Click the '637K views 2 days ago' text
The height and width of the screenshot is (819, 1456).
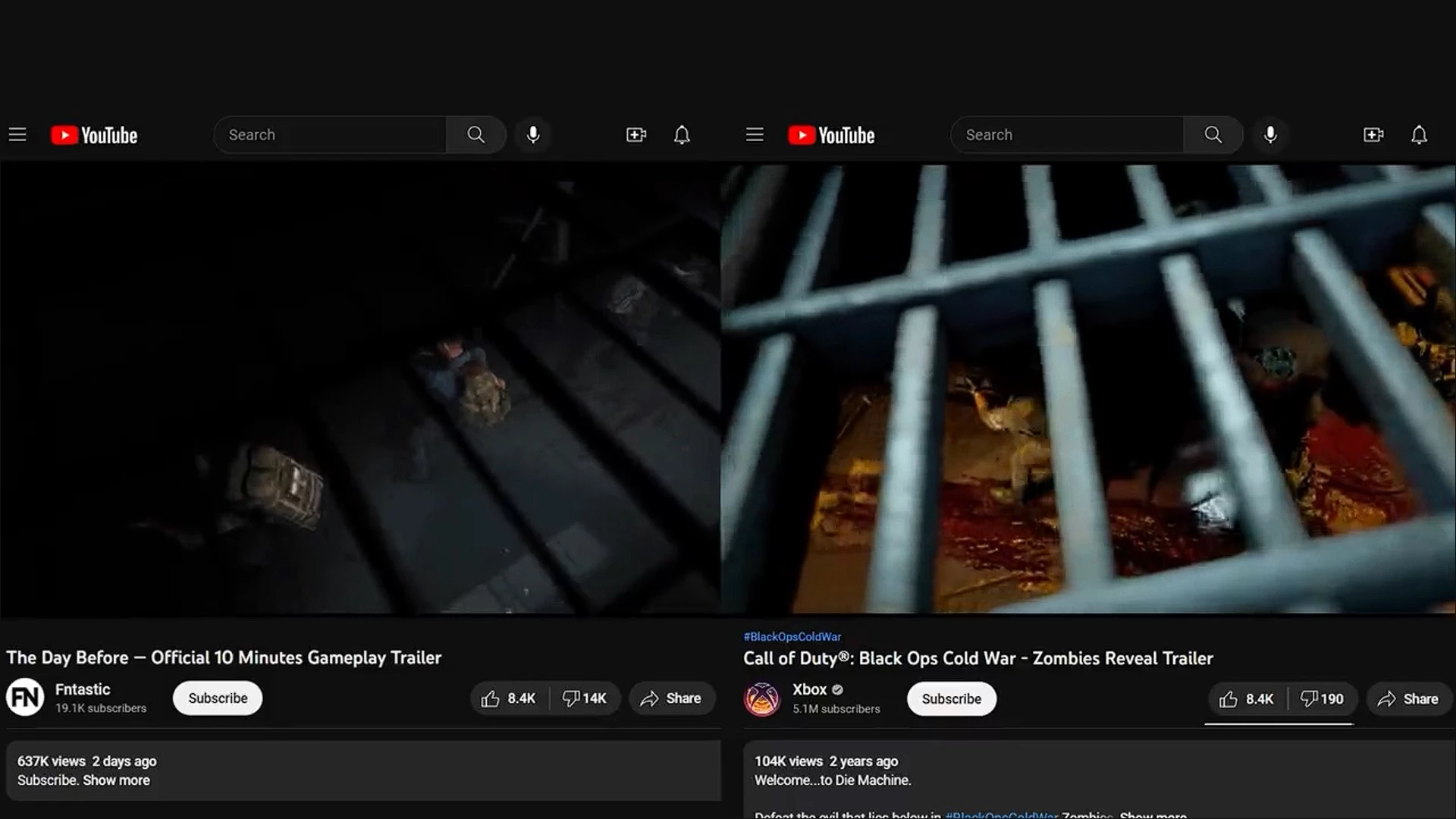87,761
